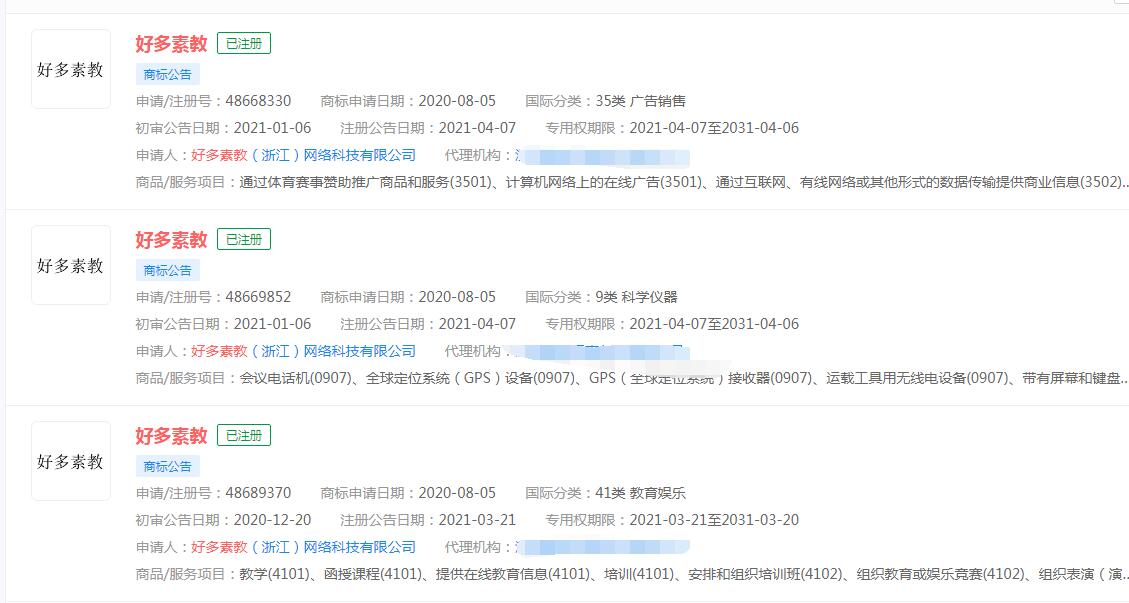Select registration number 48669852
This screenshot has height=603, width=1129.
tap(258, 297)
